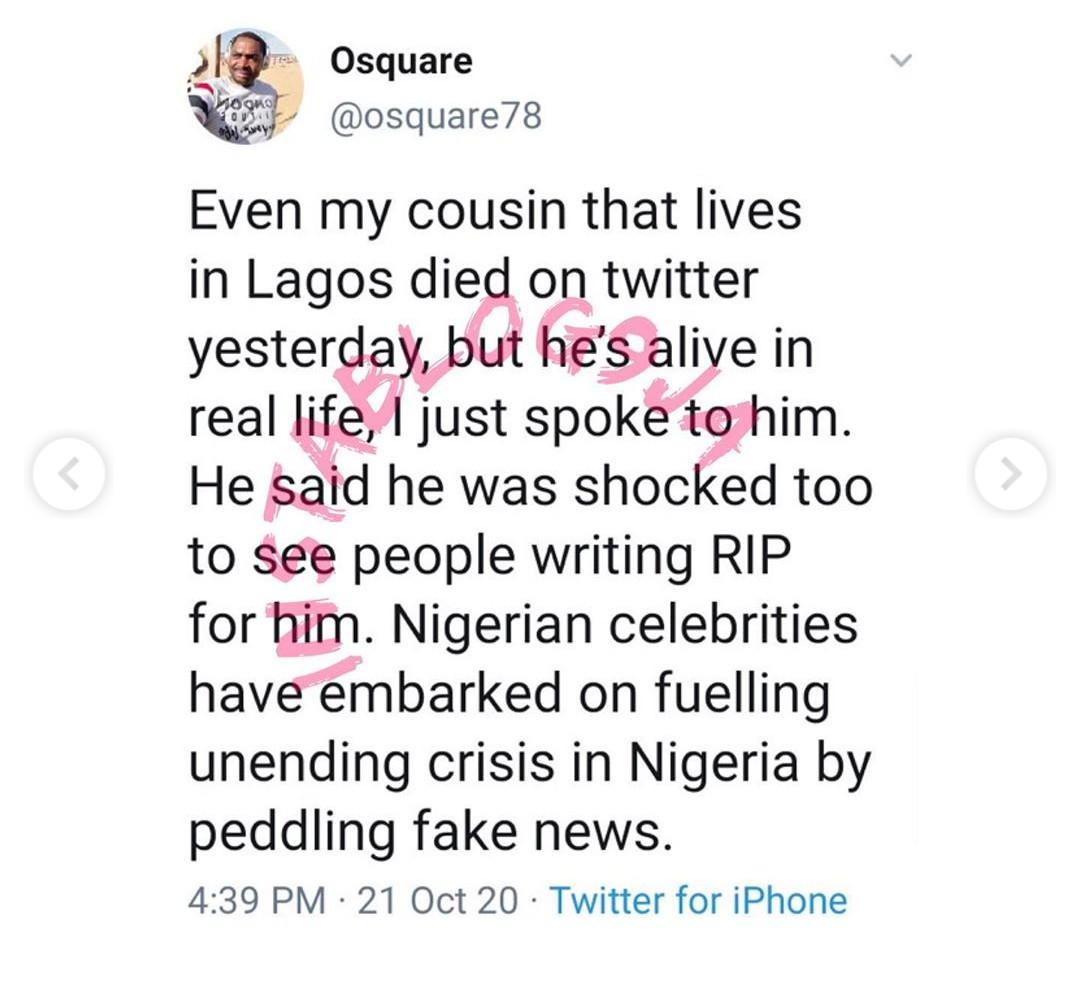The width and height of the screenshot is (1080, 996).
Task: Open the Twitter for iPhone source link
Action: [x=698, y=900]
